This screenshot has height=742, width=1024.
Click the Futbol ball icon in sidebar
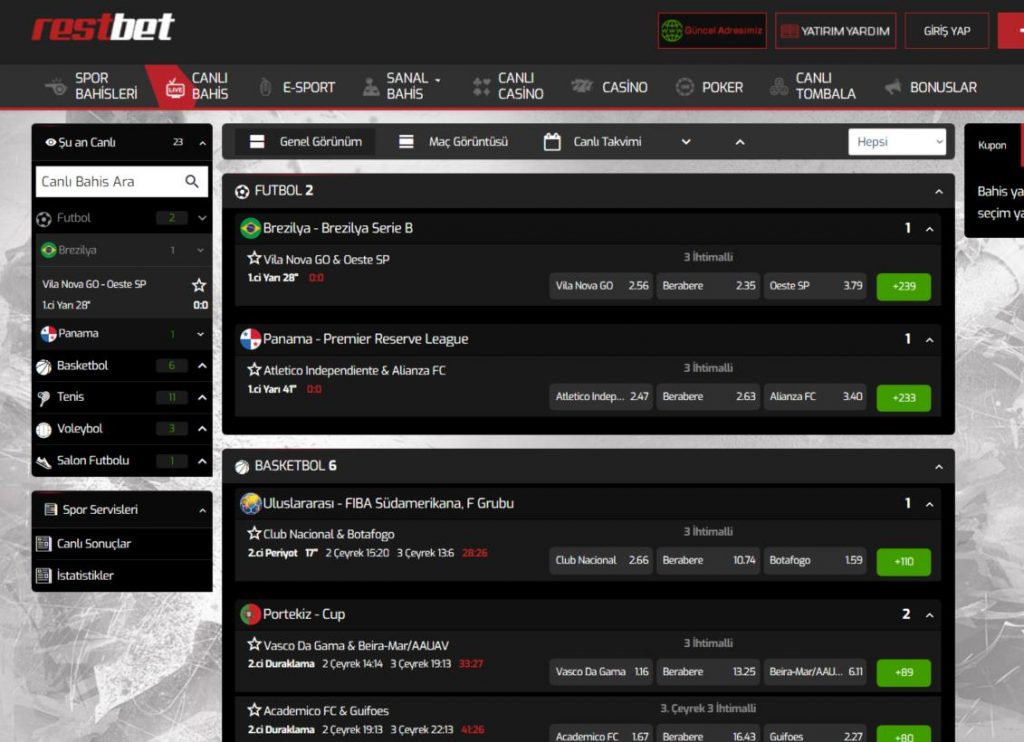click(x=44, y=219)
